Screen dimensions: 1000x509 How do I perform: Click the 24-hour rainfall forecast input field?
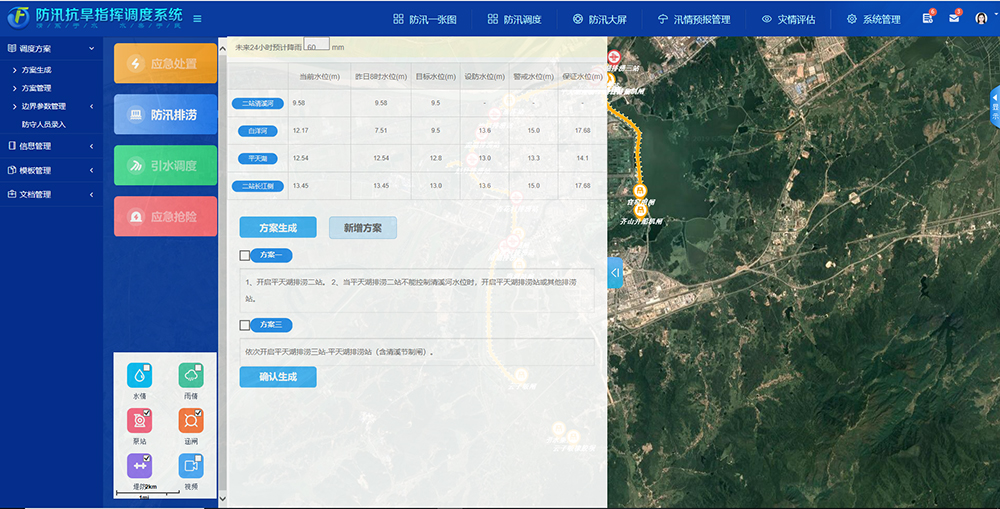(x=316, y=46)
